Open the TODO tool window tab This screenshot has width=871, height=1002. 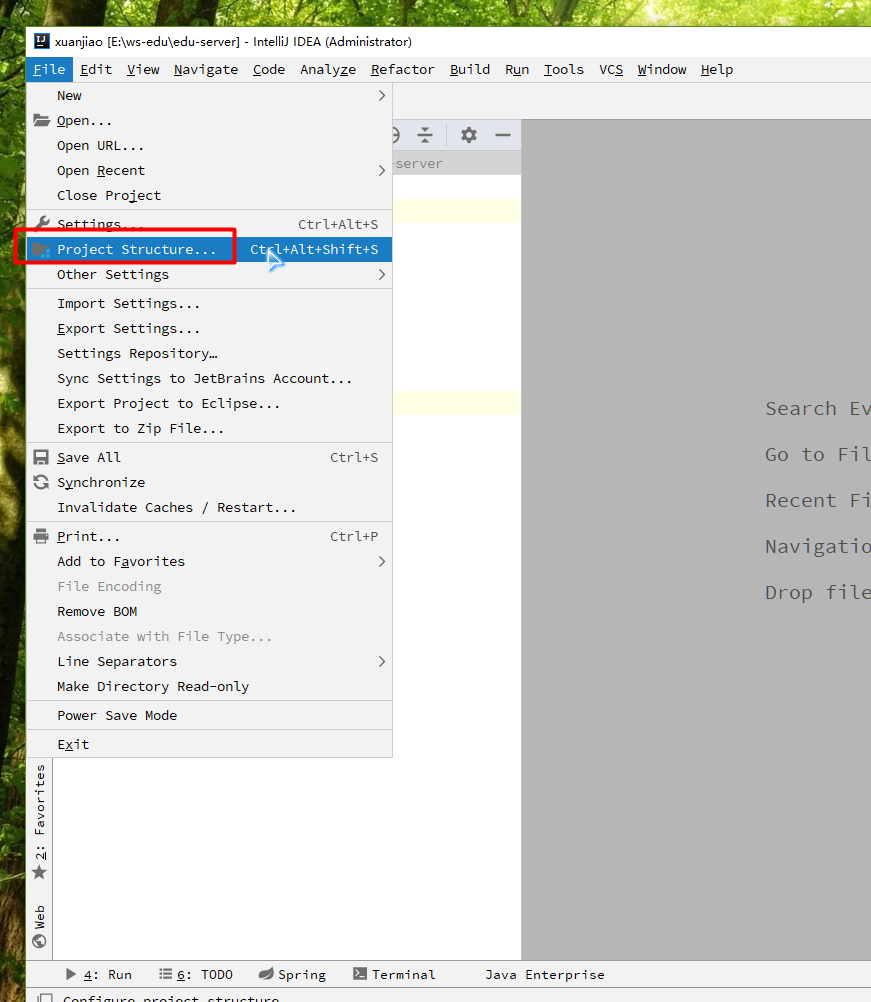(x=196, y=975)
